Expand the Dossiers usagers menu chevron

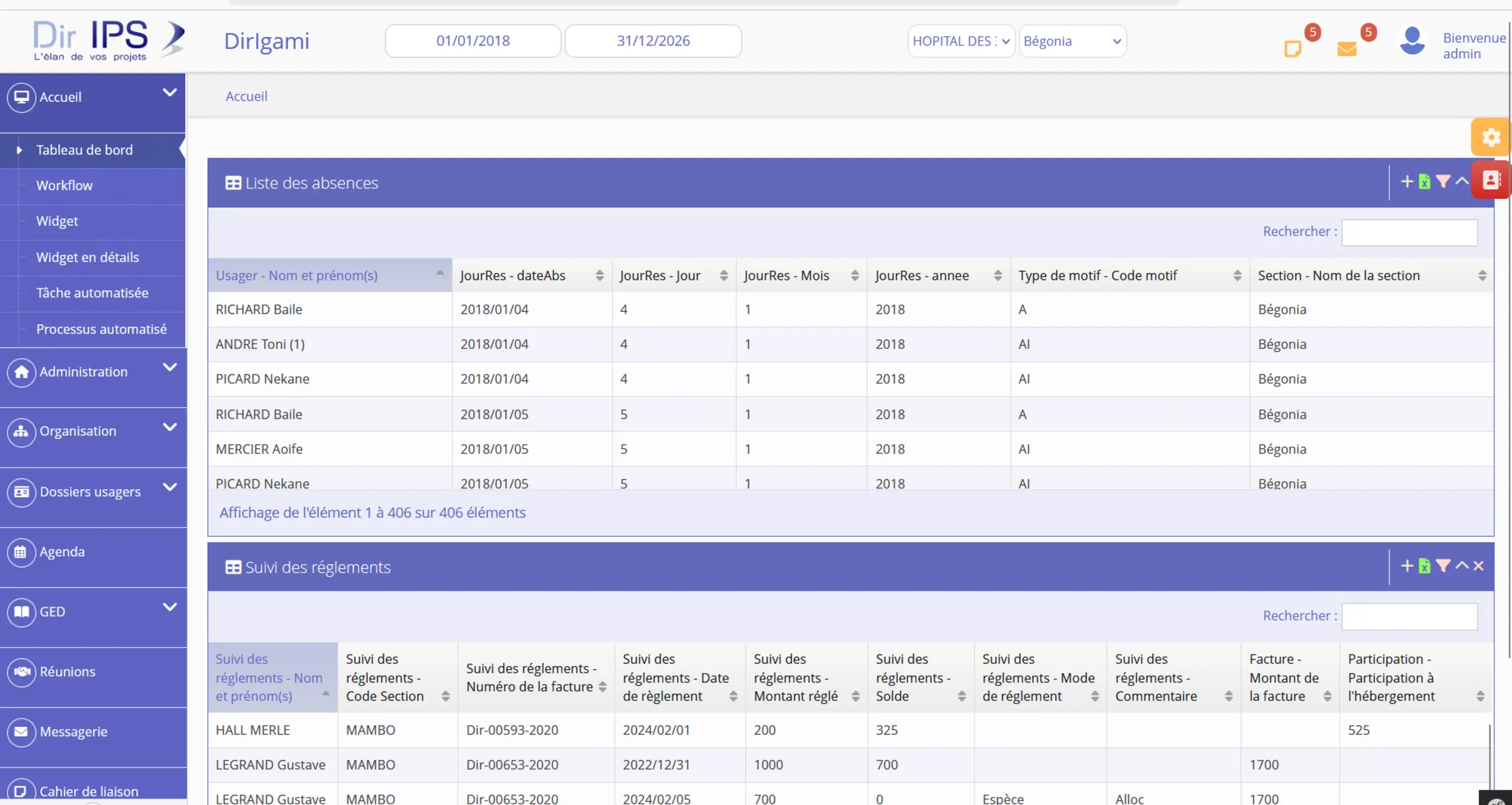(169, 487)
